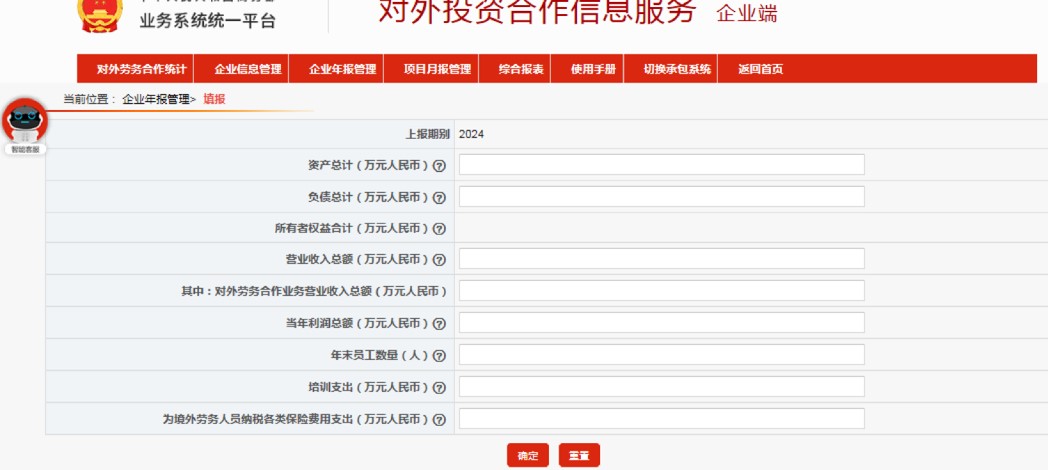Click help icon next to 培训支出
The image size is (1048, 470).
point(439,388)
